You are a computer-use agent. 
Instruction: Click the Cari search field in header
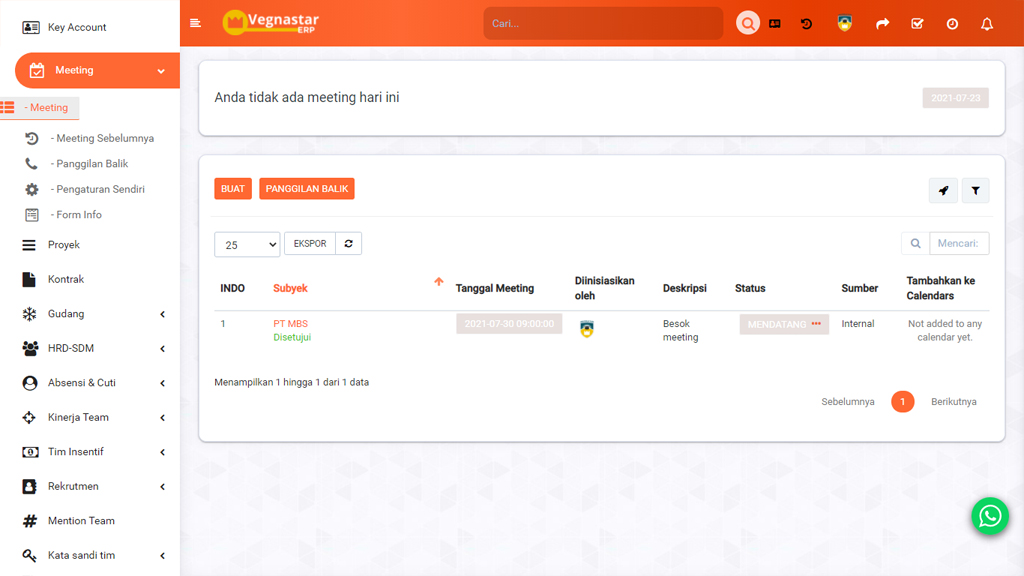point(603,23)
